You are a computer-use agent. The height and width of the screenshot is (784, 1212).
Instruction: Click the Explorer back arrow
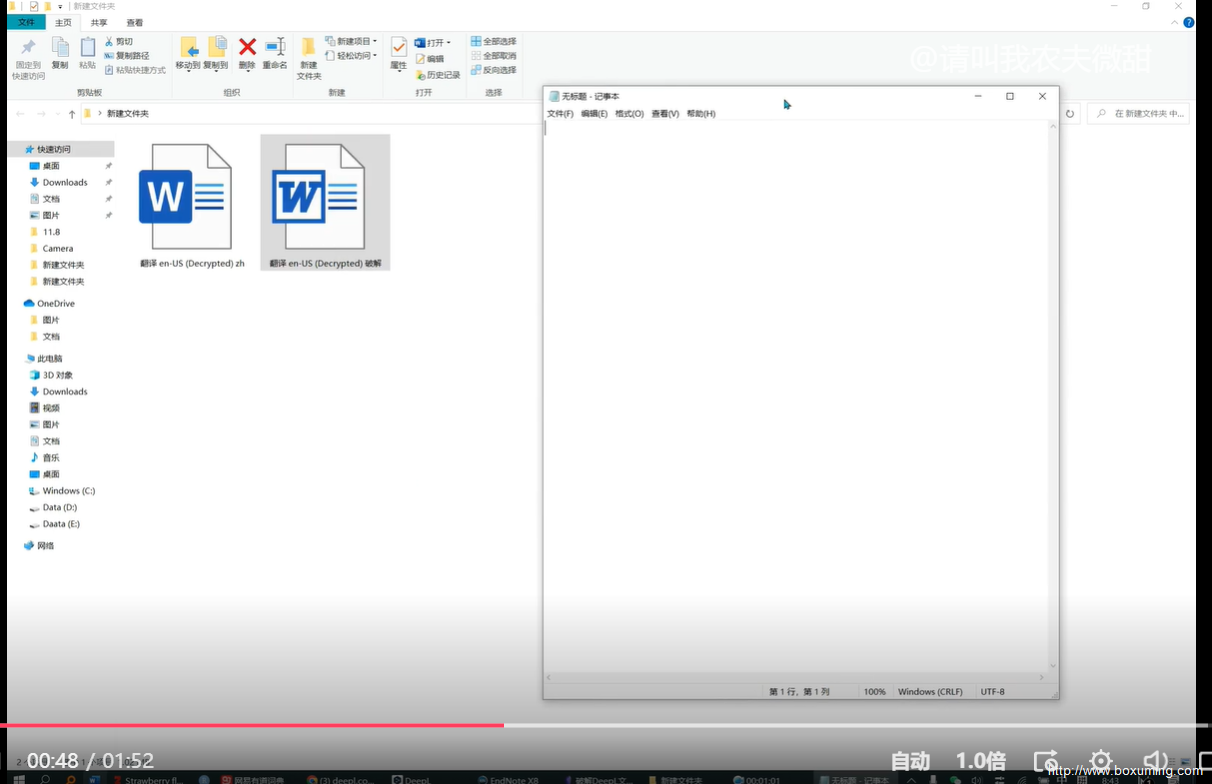(21, 114)
